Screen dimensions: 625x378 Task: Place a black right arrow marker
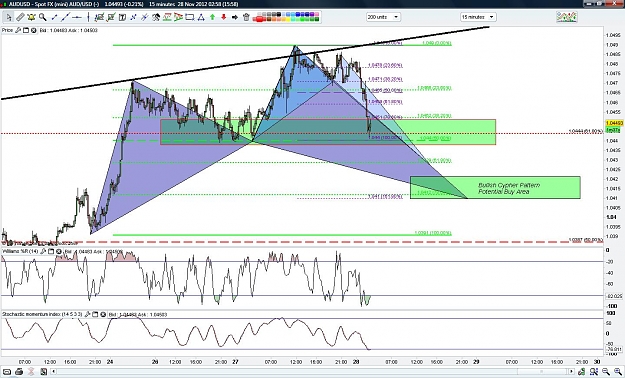pyautogui.click(x=235, y=17)
